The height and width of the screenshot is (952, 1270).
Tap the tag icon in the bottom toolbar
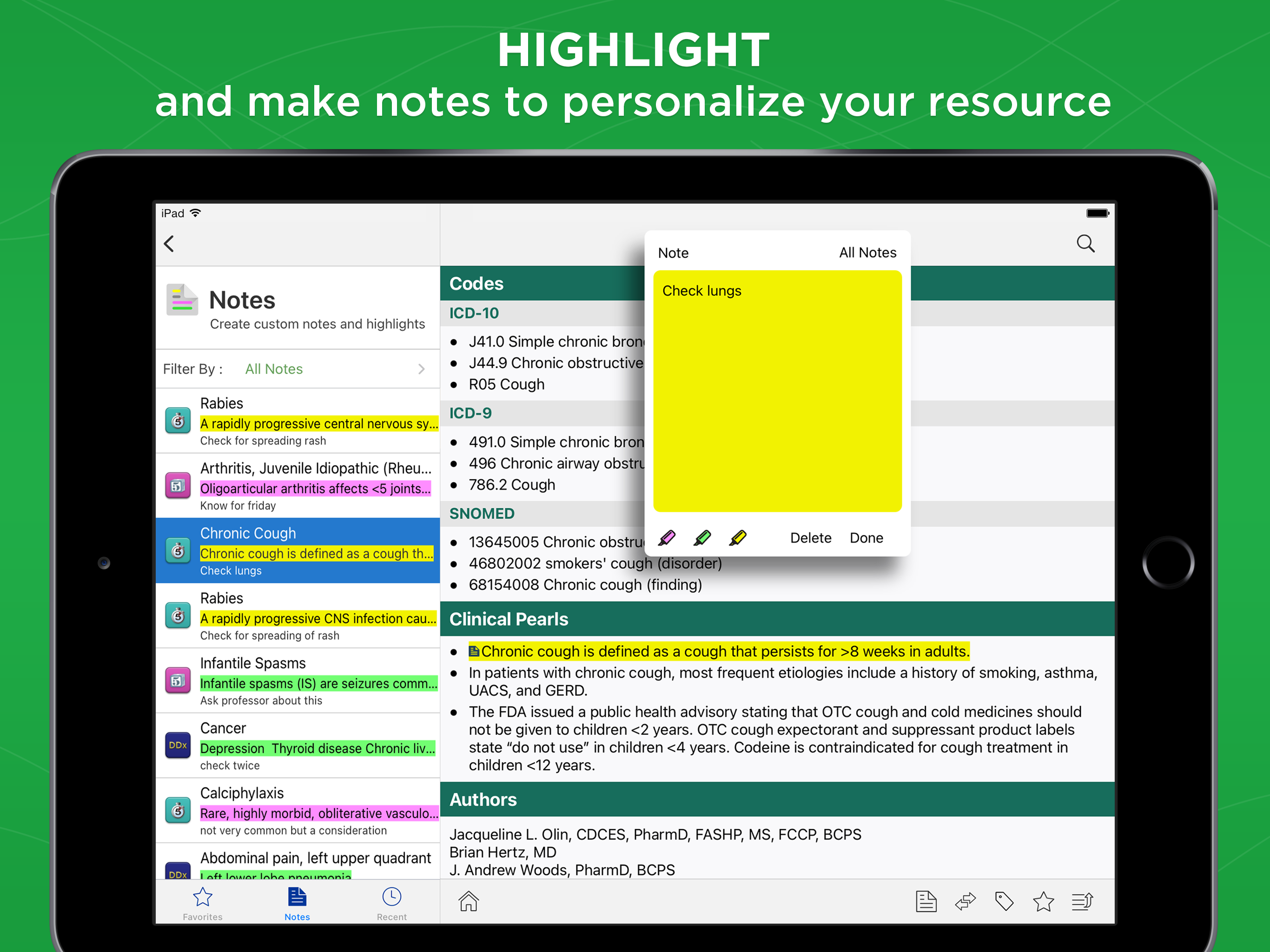[1004, 901]
